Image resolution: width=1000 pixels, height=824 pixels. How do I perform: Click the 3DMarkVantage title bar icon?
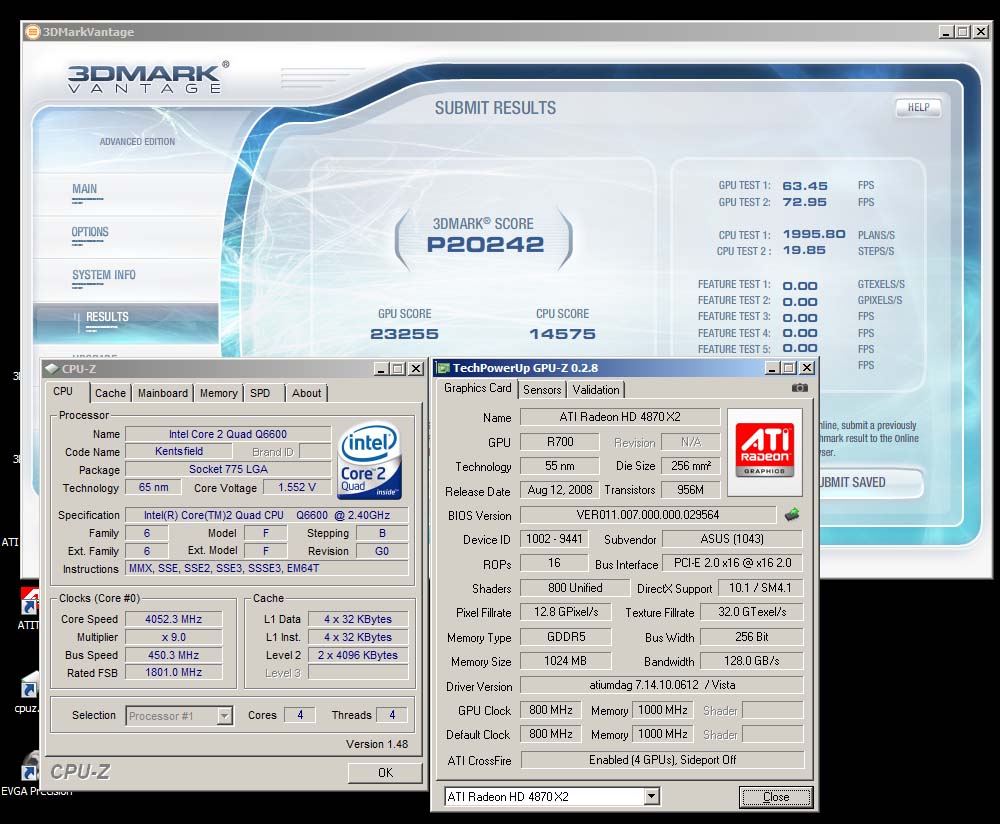pyautogui.click(x=33, y=31)
